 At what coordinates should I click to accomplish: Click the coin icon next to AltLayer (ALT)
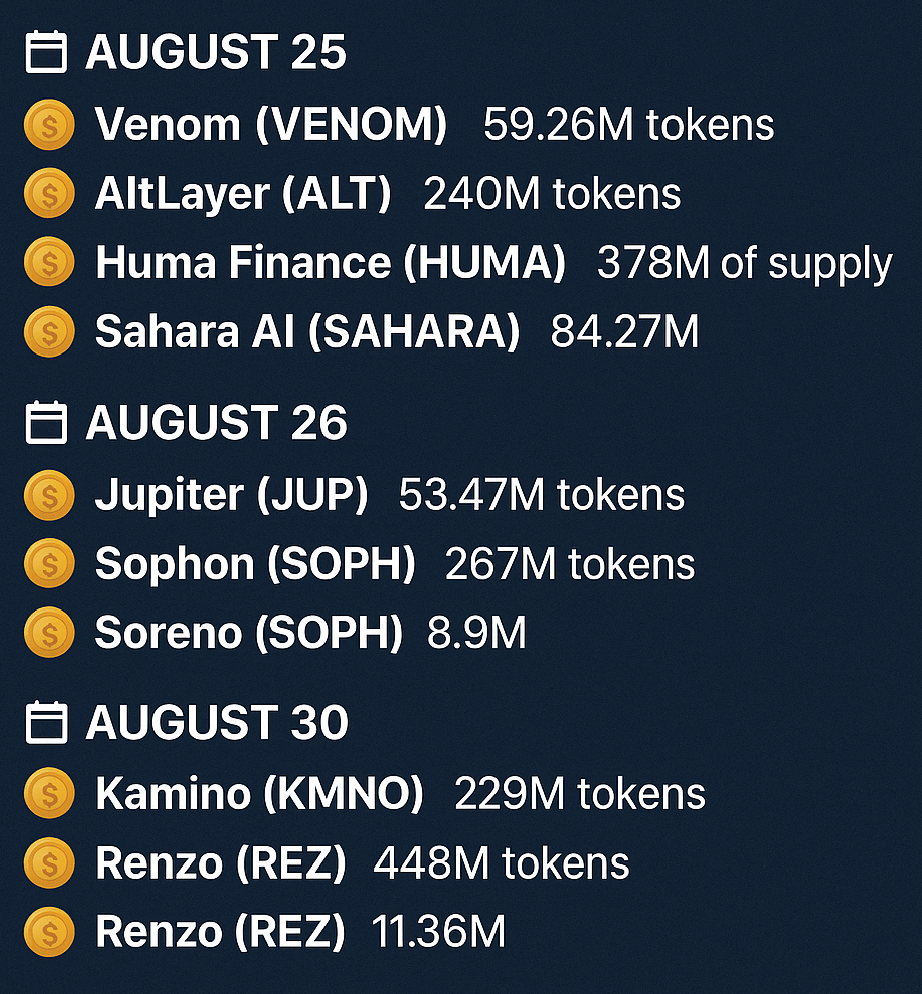pos(49,193)
